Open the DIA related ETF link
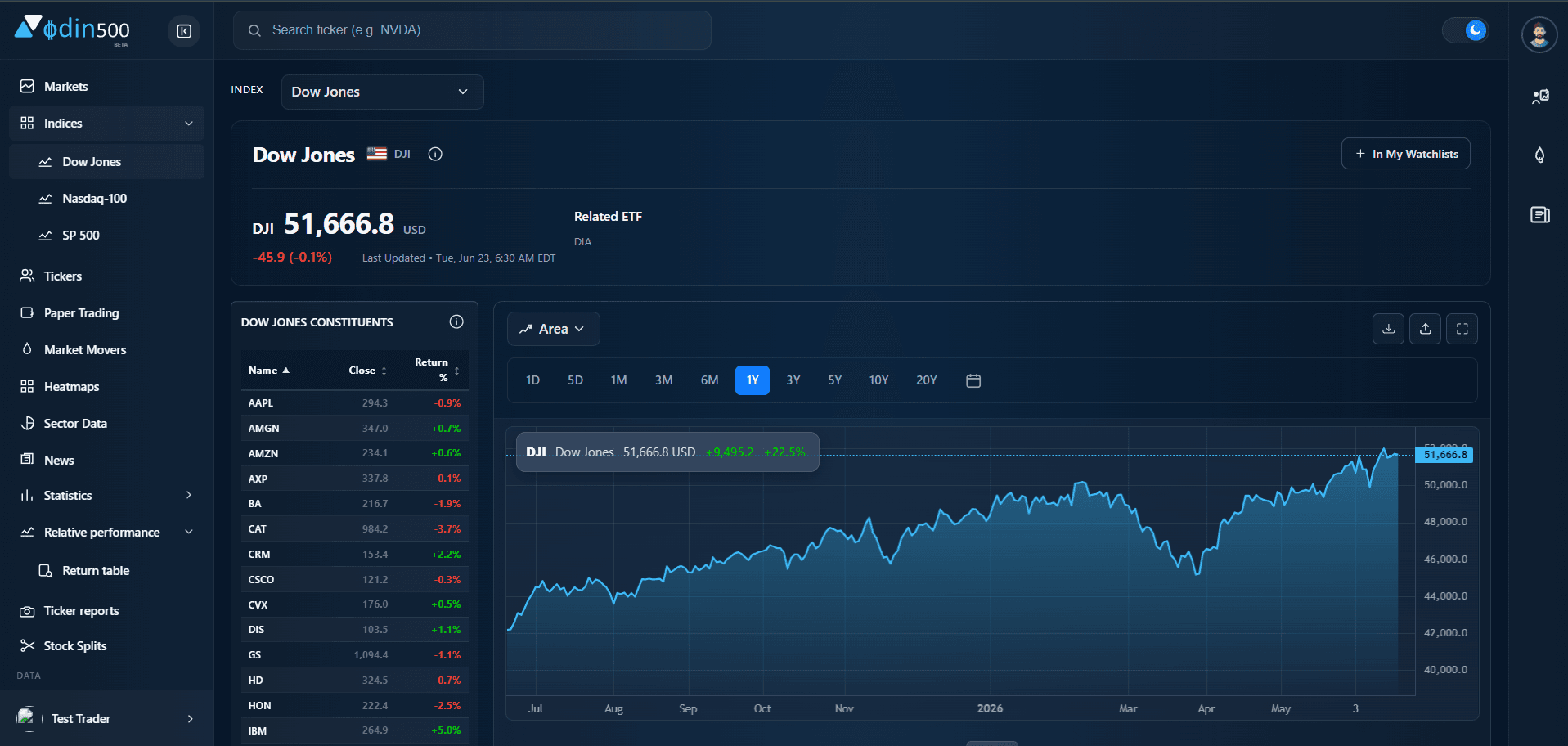The image size is (1568, 746). 582,242
